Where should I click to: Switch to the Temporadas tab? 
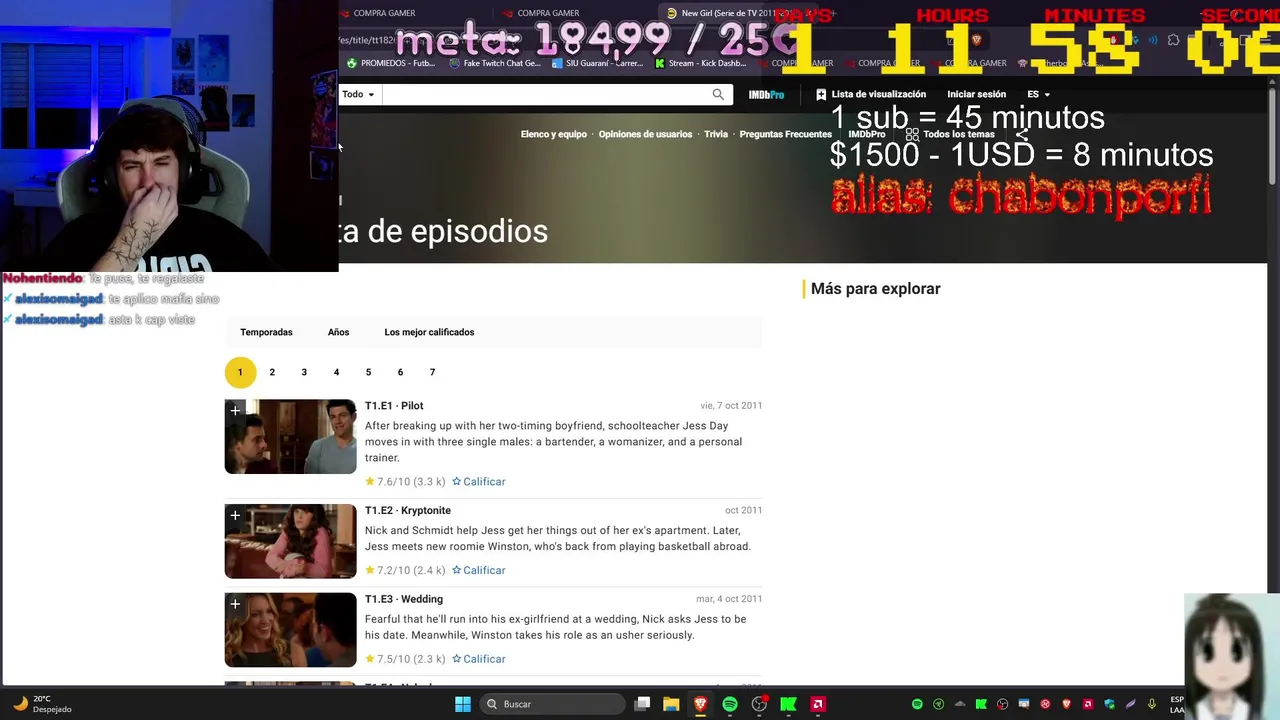pos(266,332)
